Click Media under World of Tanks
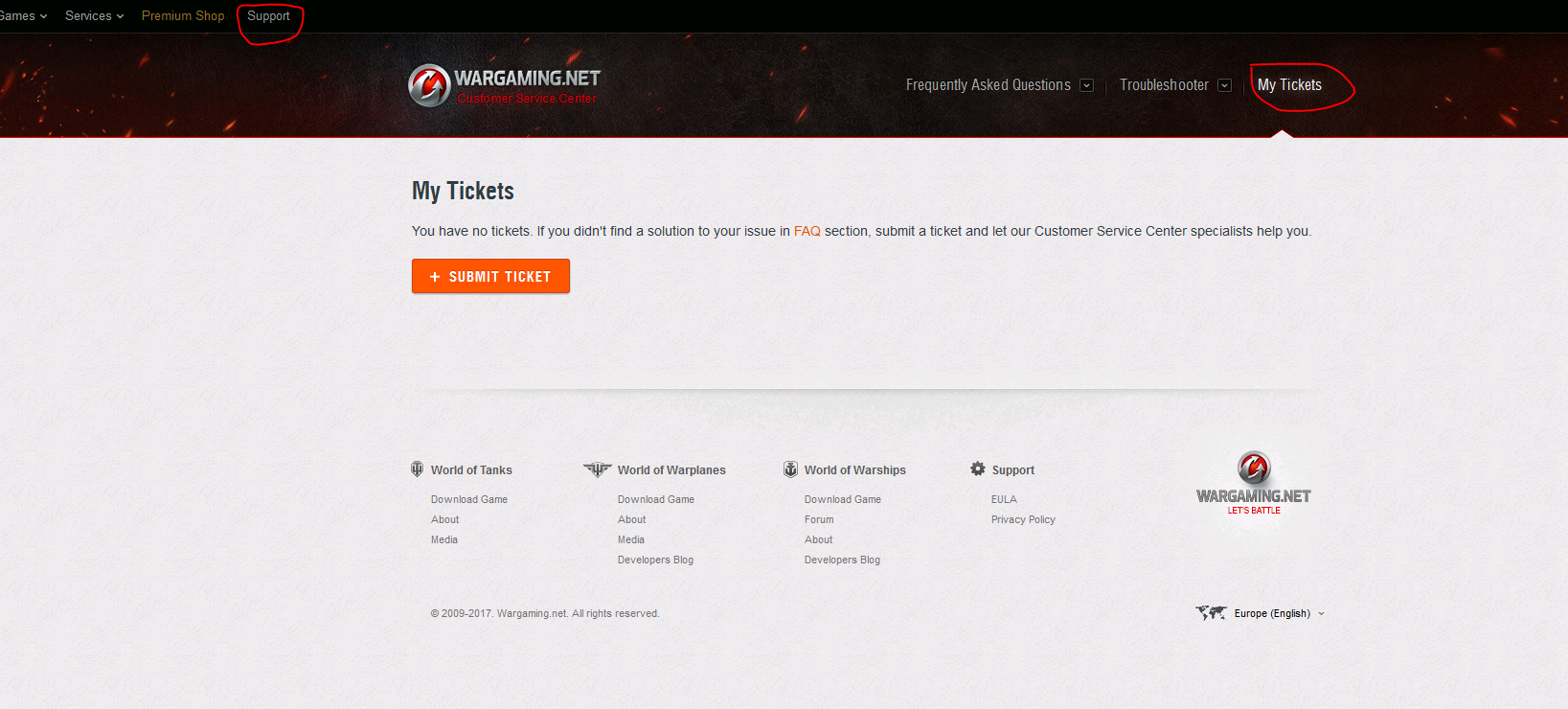 (444, 539)
